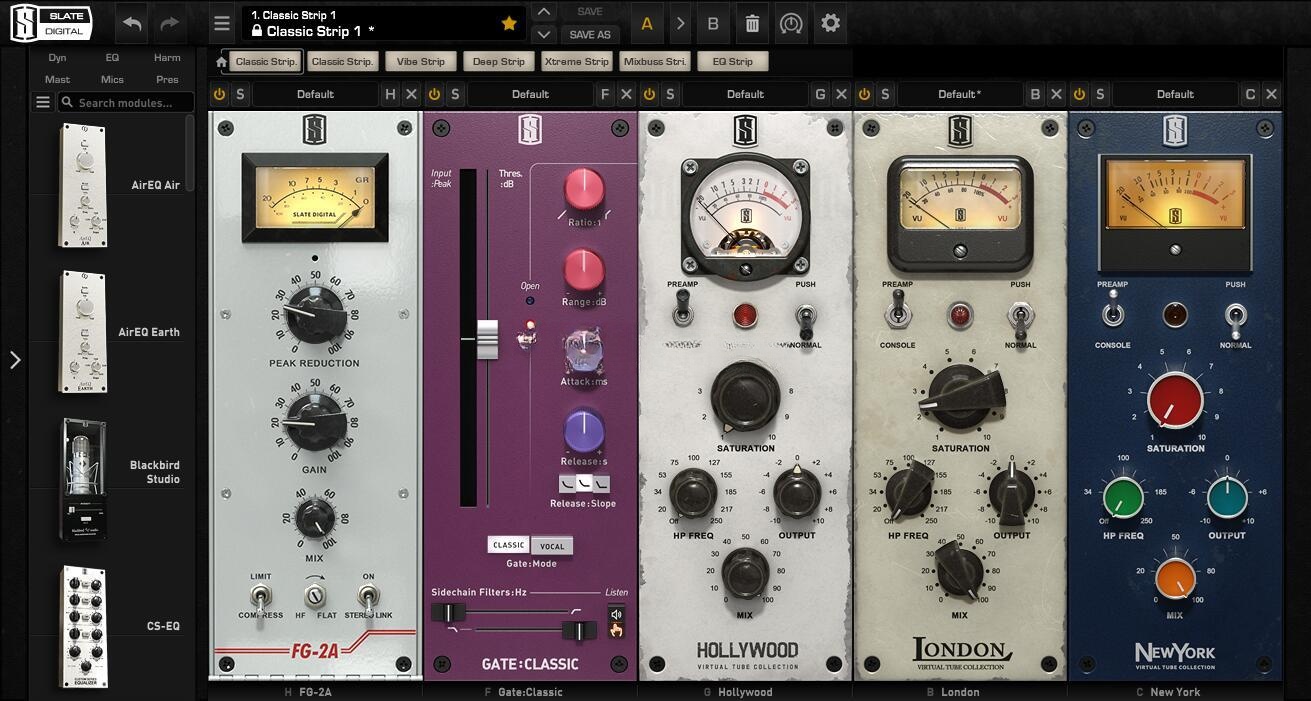1311x701 pixels.
Task: Remove the Gate:Classic module with X
Action: pos(626,94)
